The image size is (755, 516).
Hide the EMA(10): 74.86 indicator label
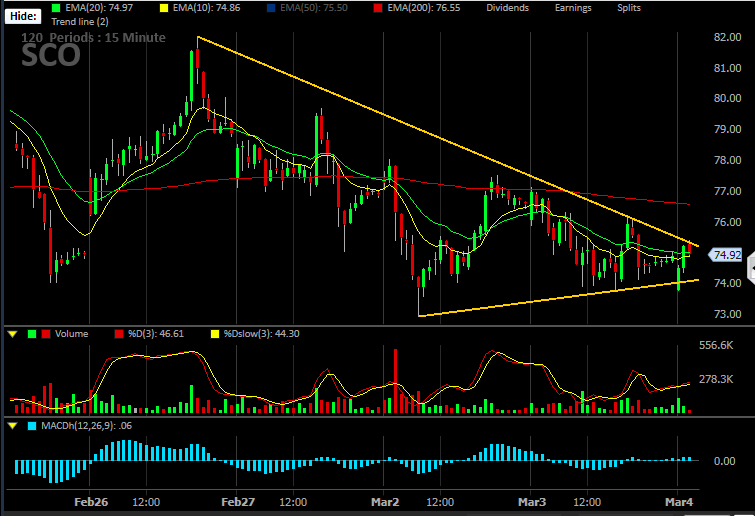[x=207, y=8]
